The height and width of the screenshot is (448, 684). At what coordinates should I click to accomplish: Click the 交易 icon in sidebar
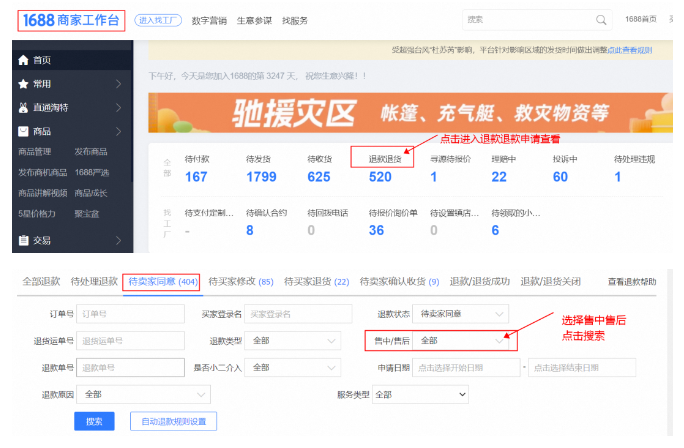24,240
